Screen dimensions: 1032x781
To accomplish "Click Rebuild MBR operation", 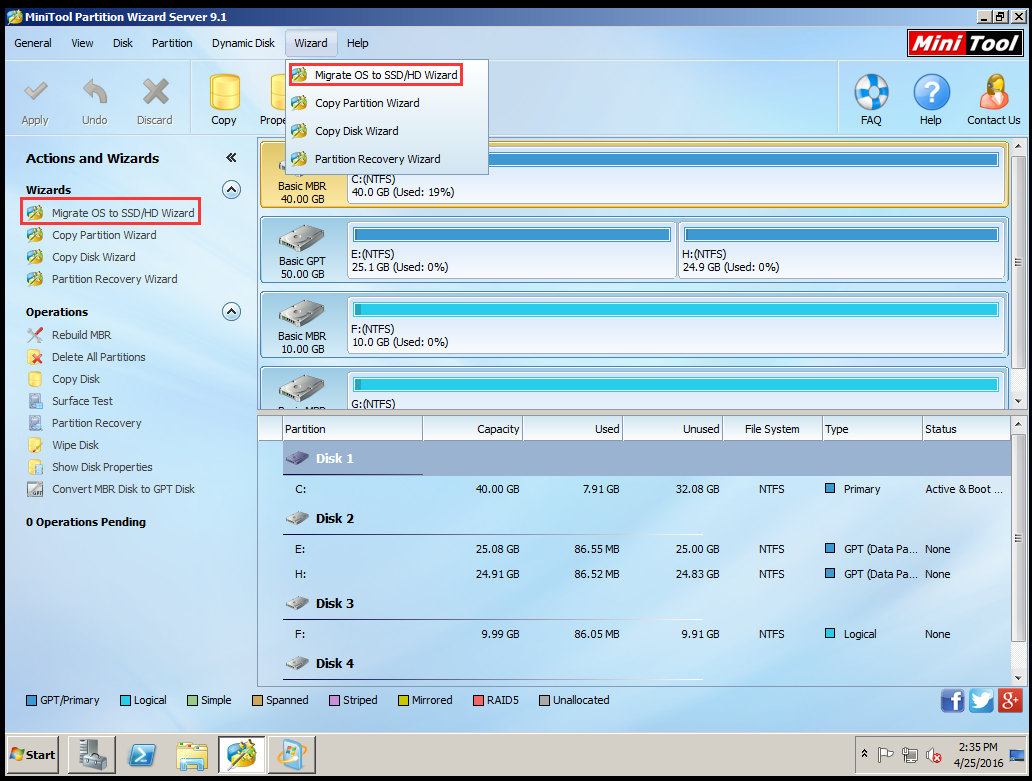I will point(69,335).
